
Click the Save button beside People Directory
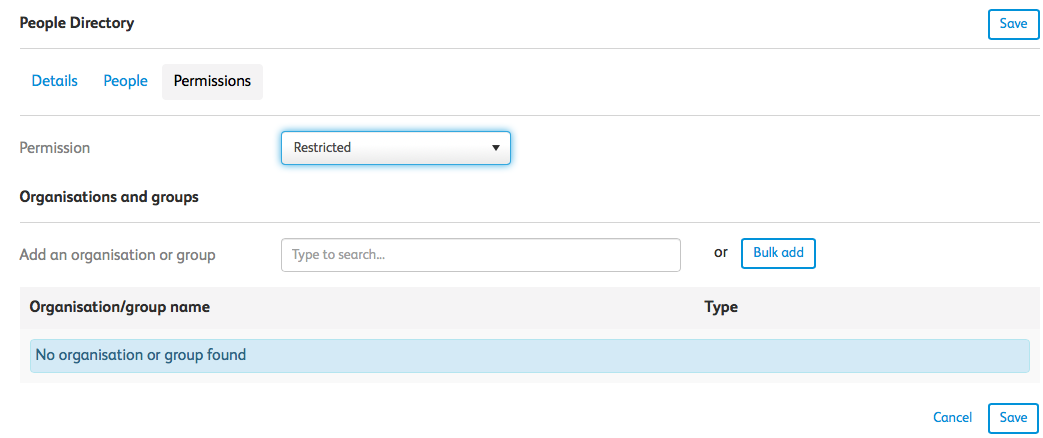click(x=1013, y=23)
